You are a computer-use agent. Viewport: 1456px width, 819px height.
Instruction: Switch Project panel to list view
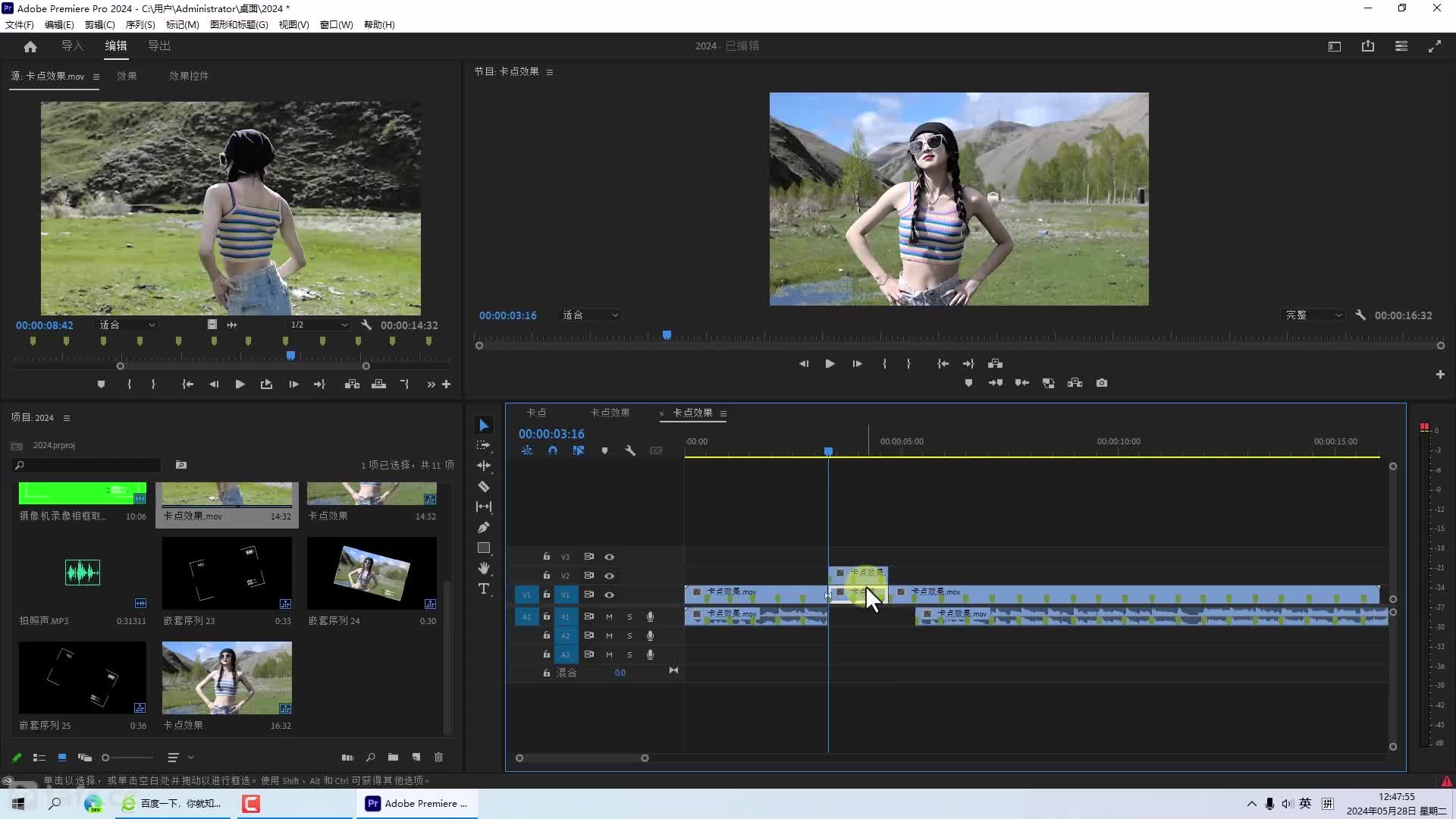39,757
